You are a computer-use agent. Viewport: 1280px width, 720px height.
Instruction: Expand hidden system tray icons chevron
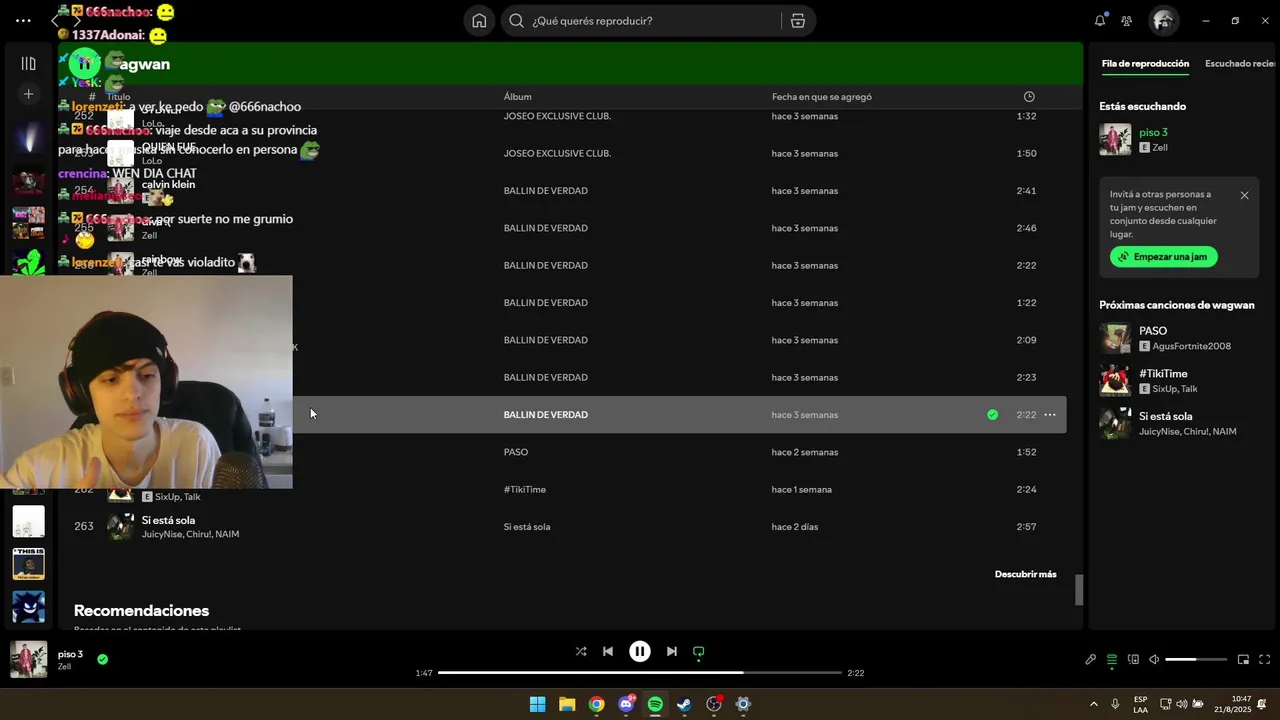1093,704
